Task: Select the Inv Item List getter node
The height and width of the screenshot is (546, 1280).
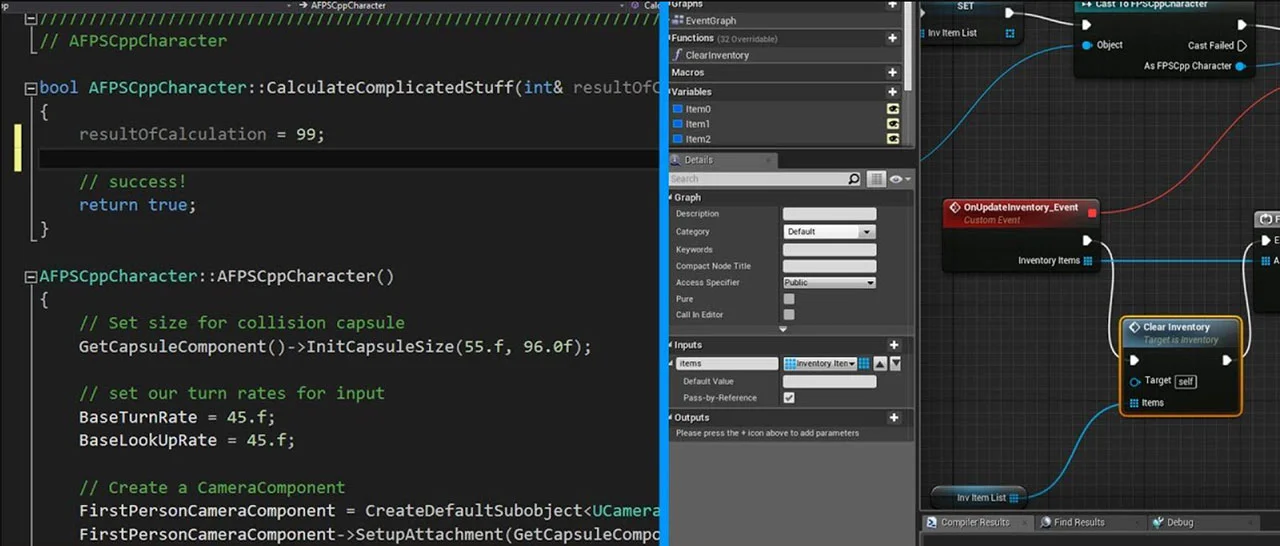Action: click(980, 497)
